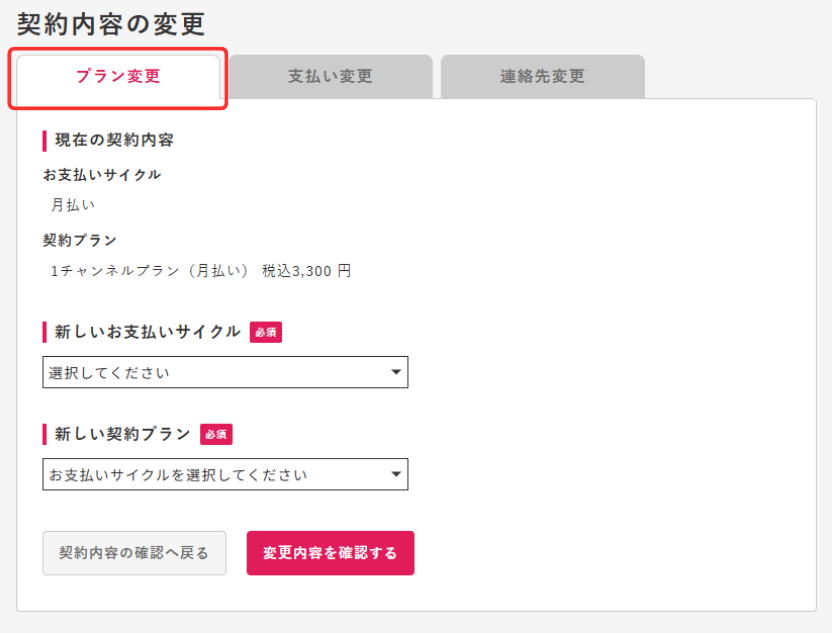Click the 新しい契約プラン section heading
832x633 pixels.
click(x=123, y=434)
